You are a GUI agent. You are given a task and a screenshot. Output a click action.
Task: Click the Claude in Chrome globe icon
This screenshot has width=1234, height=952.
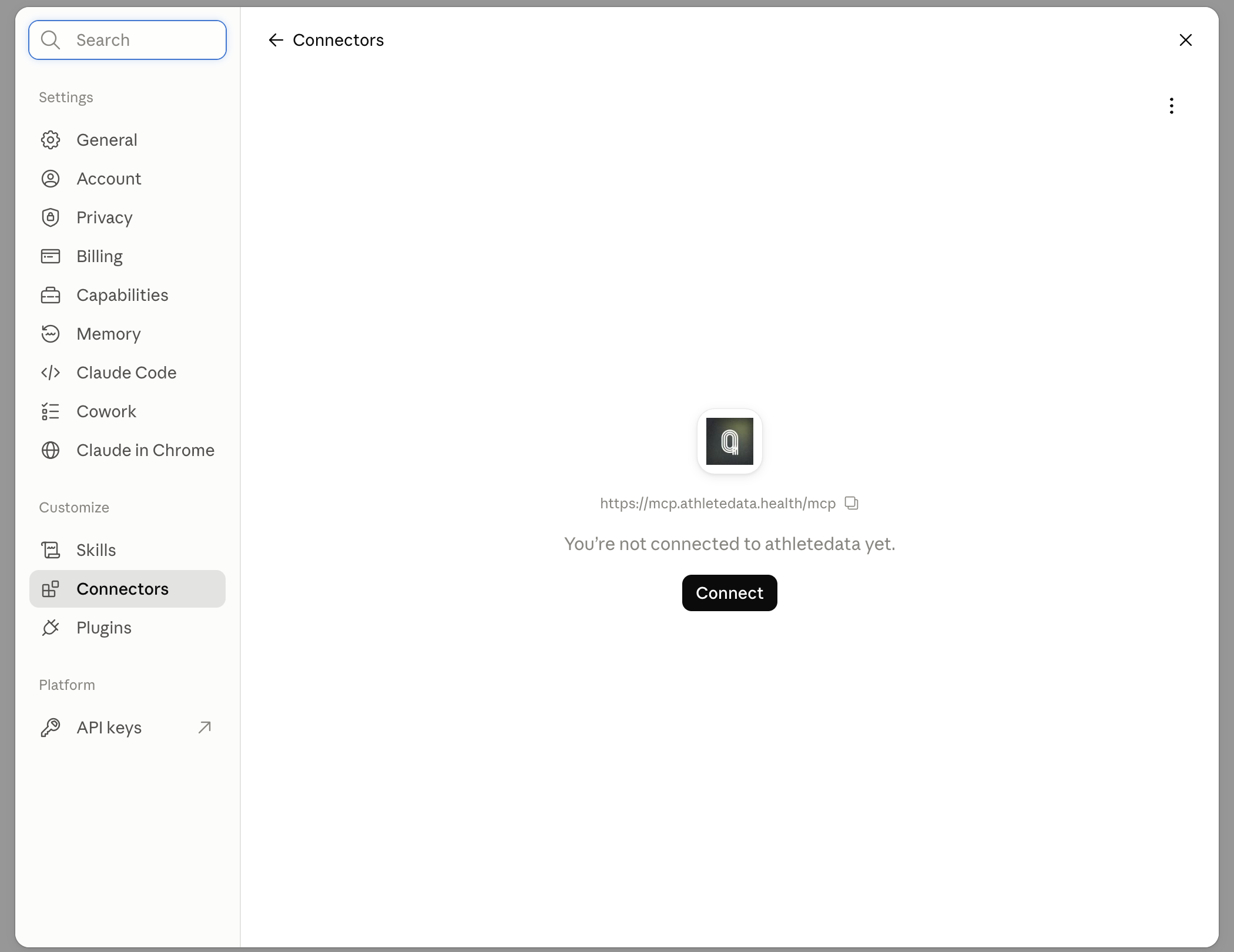pos(51,450)
